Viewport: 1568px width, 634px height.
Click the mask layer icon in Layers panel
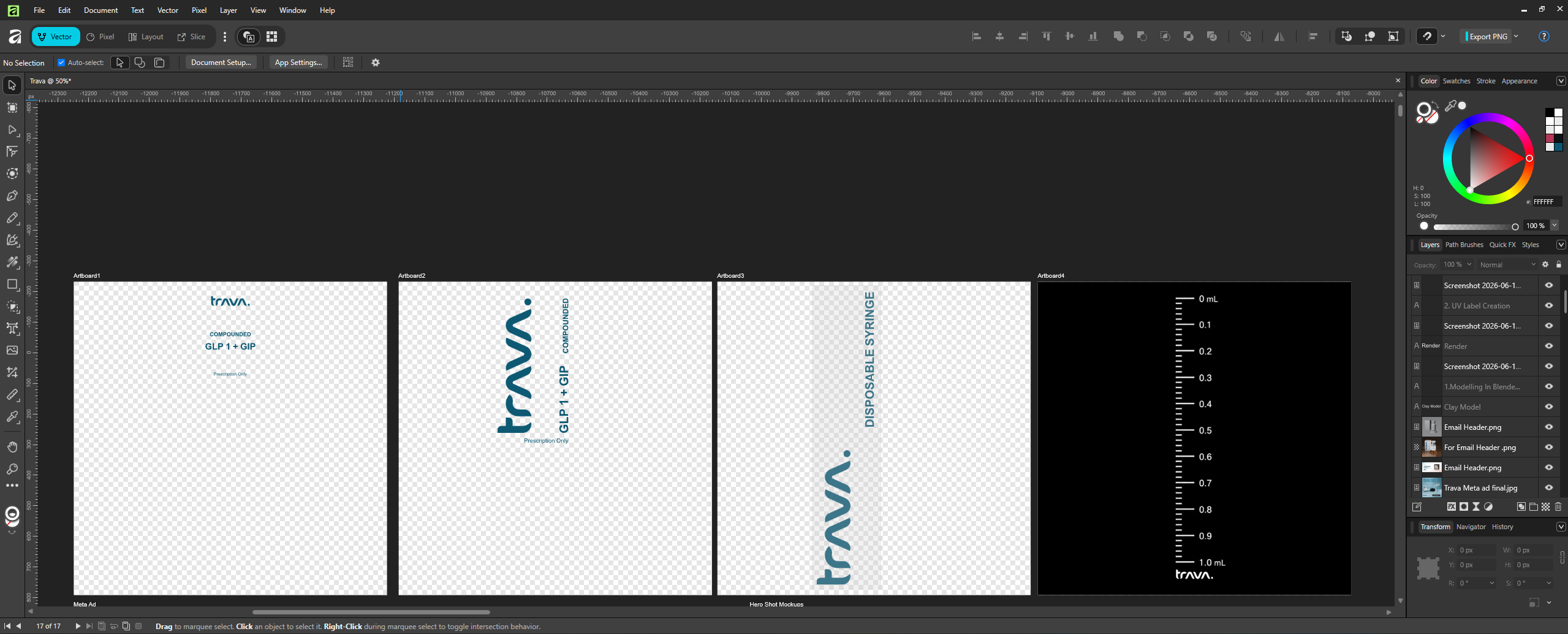point(1464,507)
